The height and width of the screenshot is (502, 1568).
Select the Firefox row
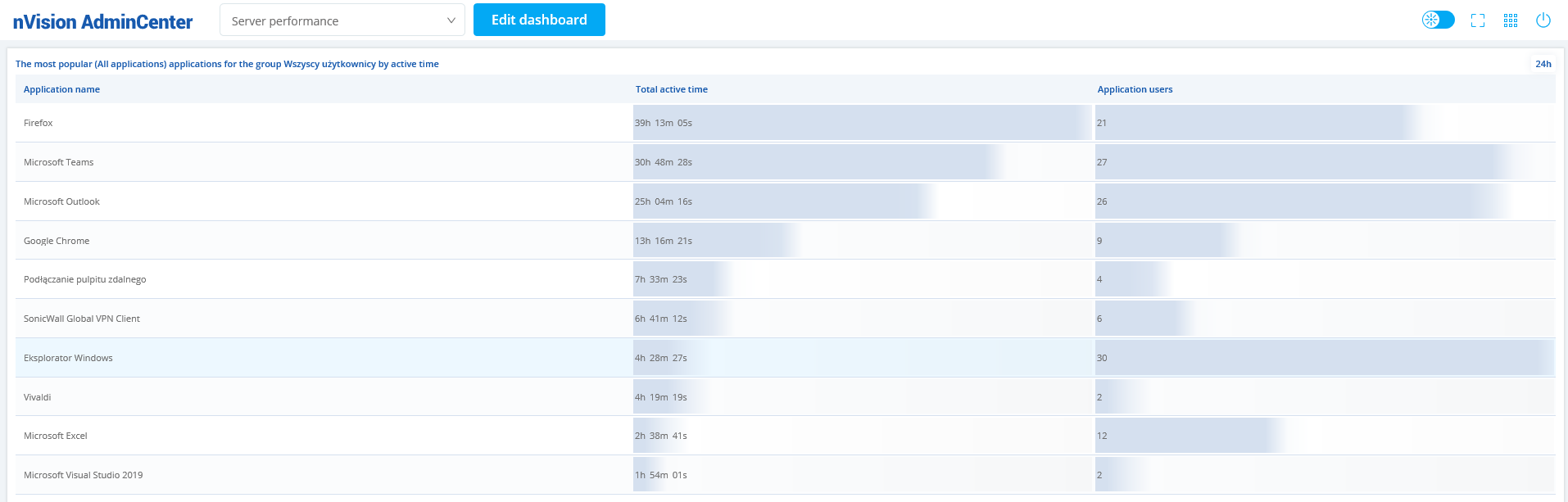point(39,123)
